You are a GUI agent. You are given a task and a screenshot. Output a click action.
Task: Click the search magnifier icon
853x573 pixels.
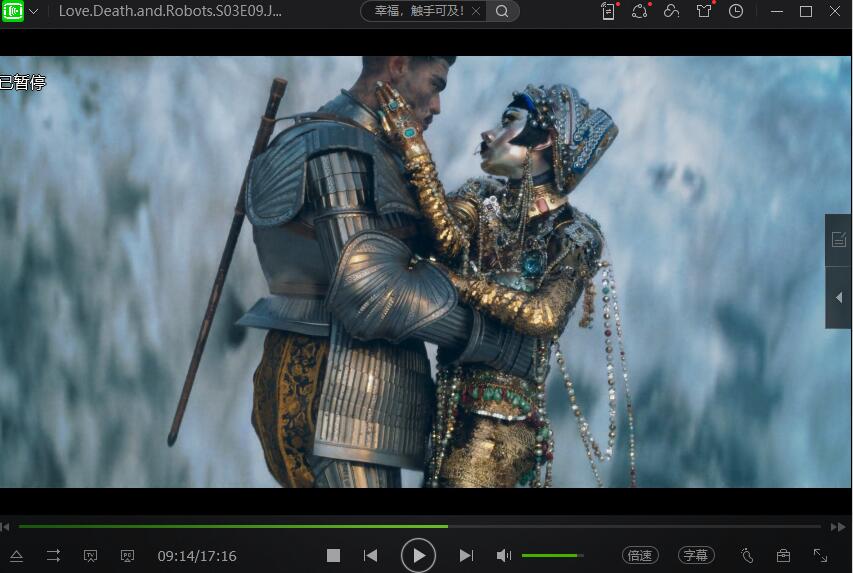coord(502,11)
